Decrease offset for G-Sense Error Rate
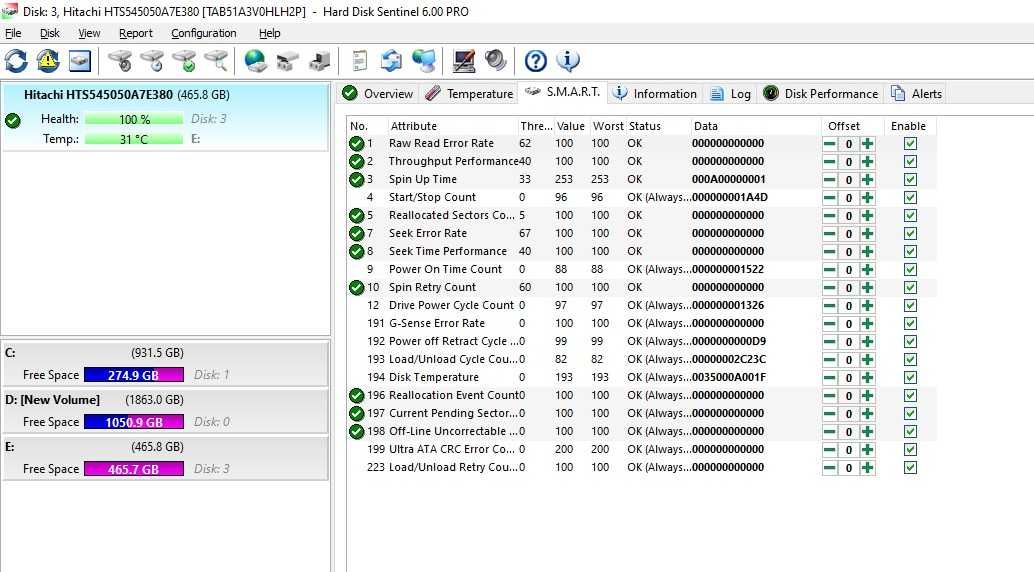This screenshot has width=1034, height=572. pos(830,323)
